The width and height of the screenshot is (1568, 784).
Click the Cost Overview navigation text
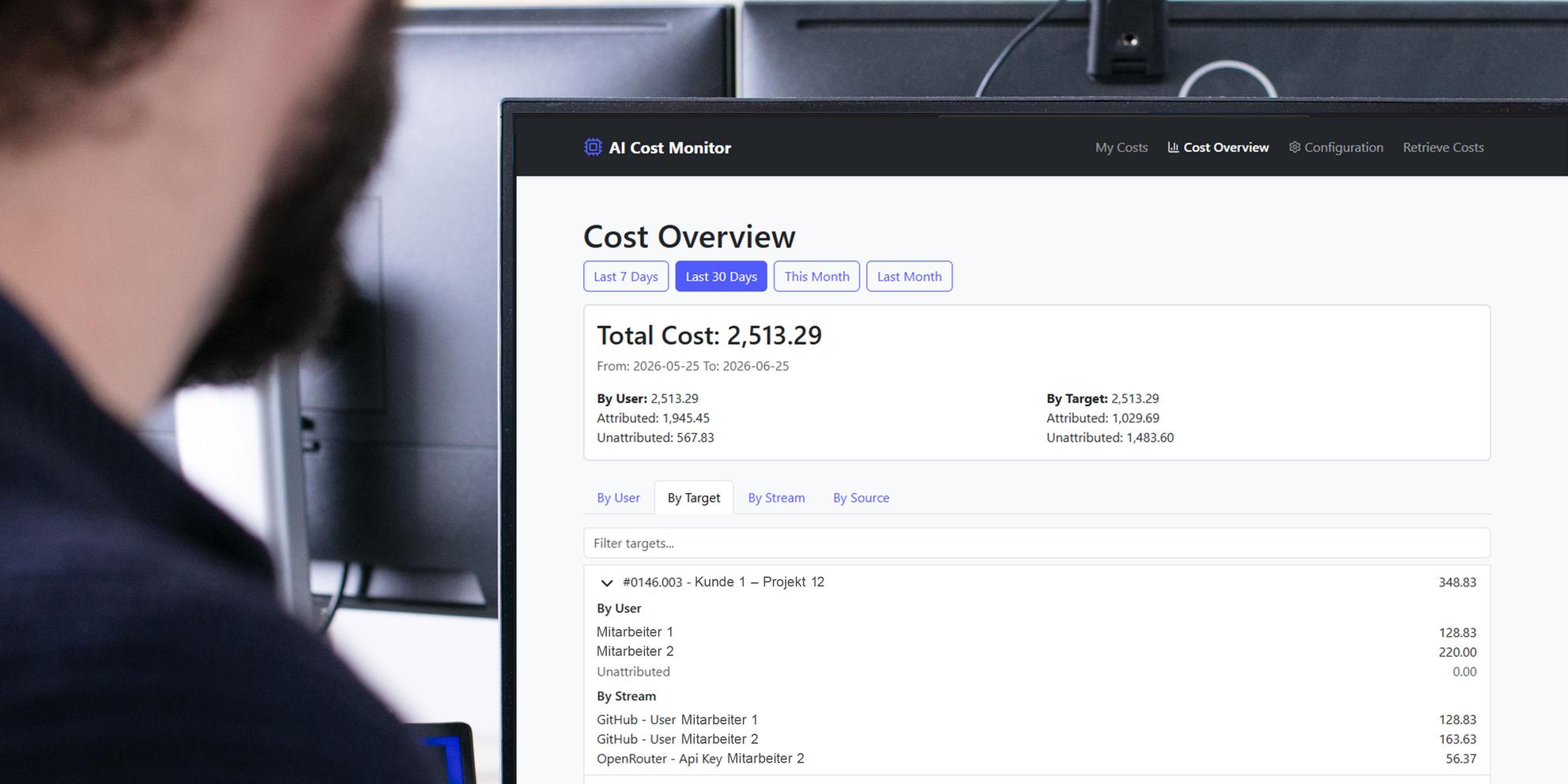[1226, 147]
